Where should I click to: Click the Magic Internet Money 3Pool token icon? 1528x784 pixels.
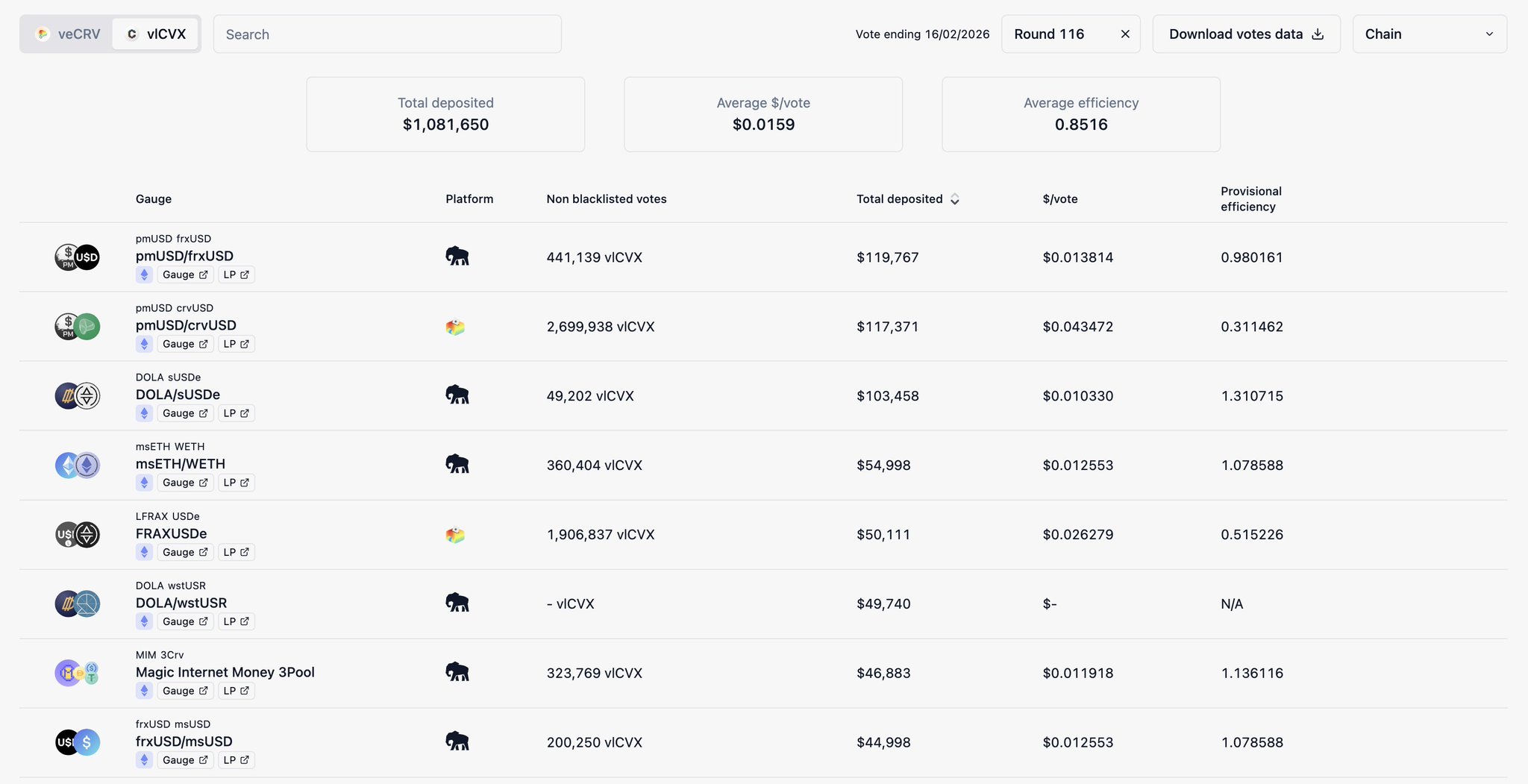(x=78, y=673)
